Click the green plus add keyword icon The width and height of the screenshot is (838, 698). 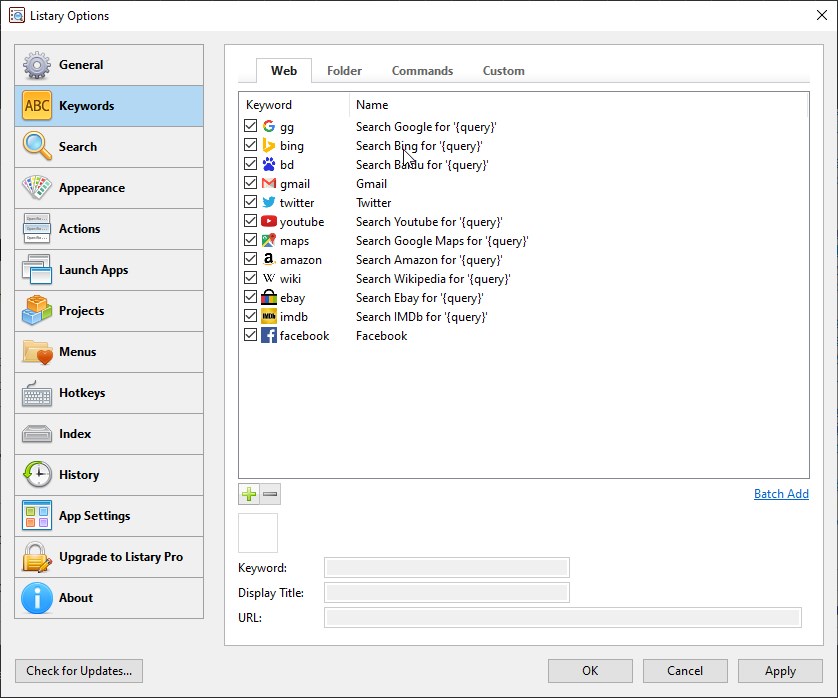(x=249, y=494)
